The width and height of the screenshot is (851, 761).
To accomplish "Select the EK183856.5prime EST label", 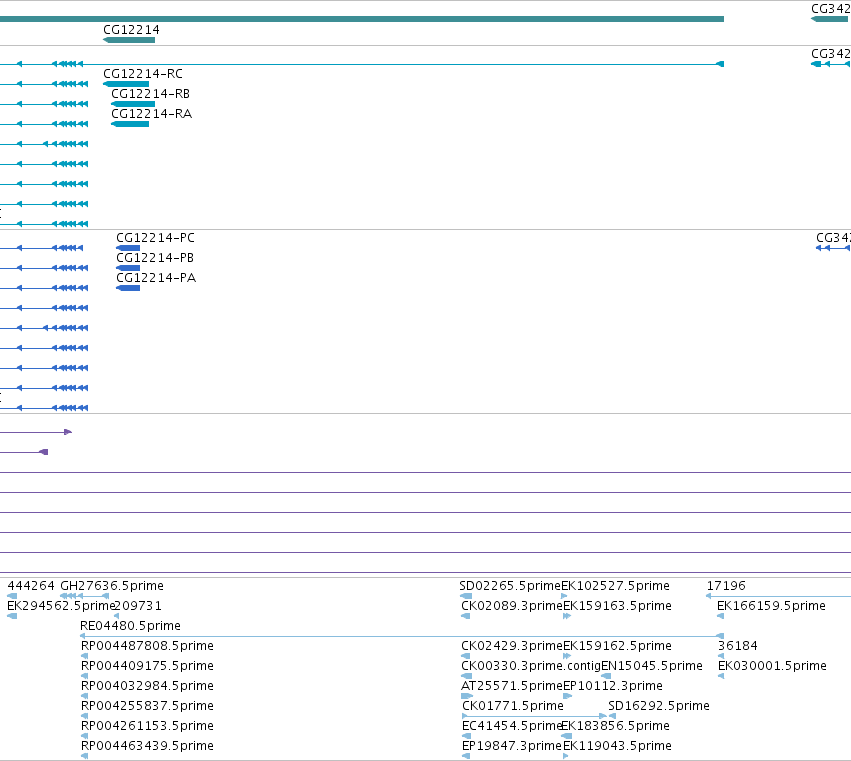I will [x=615, y=726].
